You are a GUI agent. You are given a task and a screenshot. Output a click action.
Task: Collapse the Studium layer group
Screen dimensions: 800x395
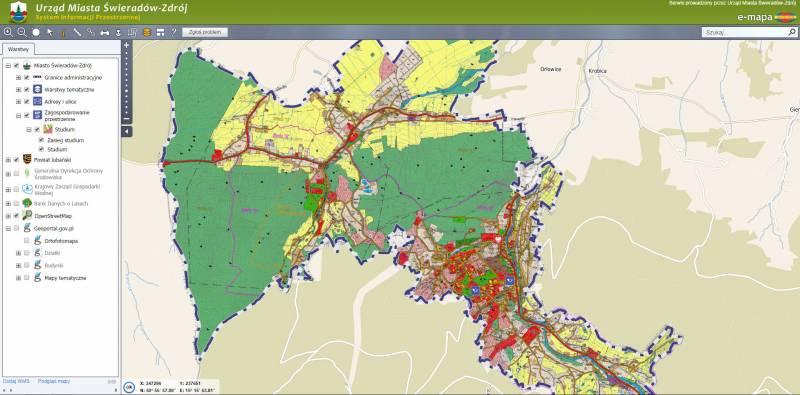29,130
